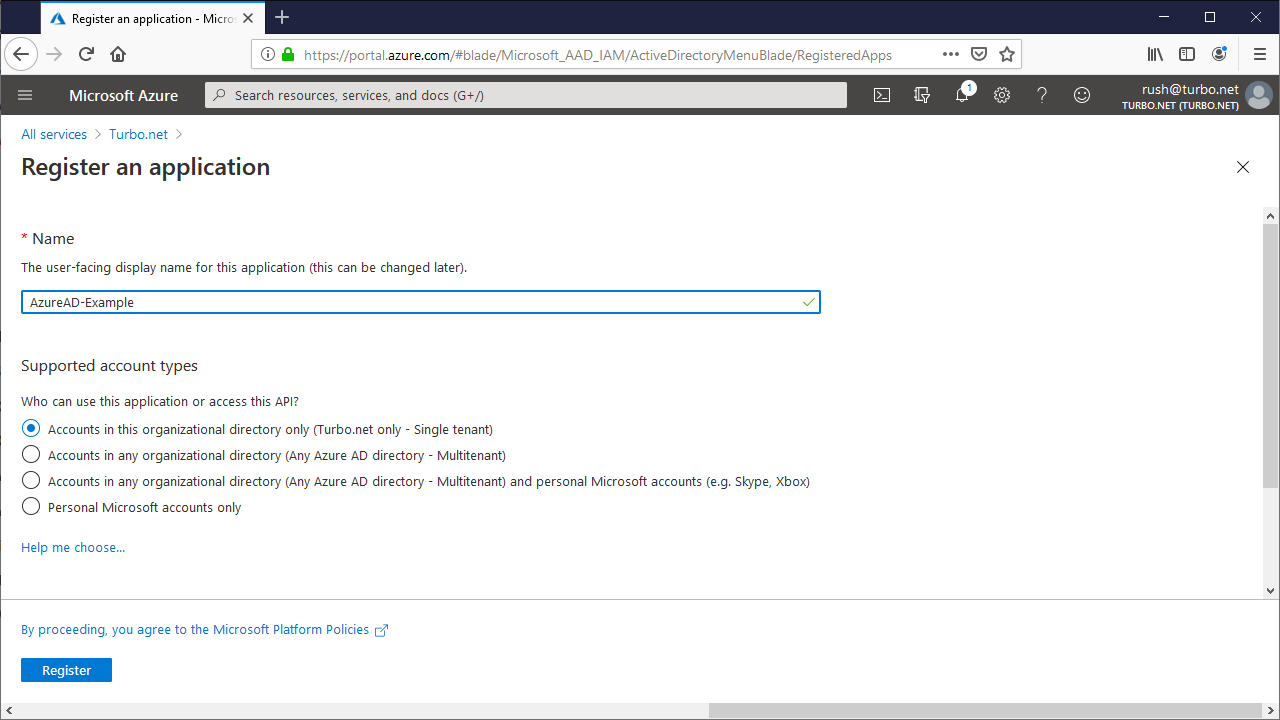Viewport: 1280px width, 720px height.
Task: Open portal settings via gear icon
Action: (1001, 94)
